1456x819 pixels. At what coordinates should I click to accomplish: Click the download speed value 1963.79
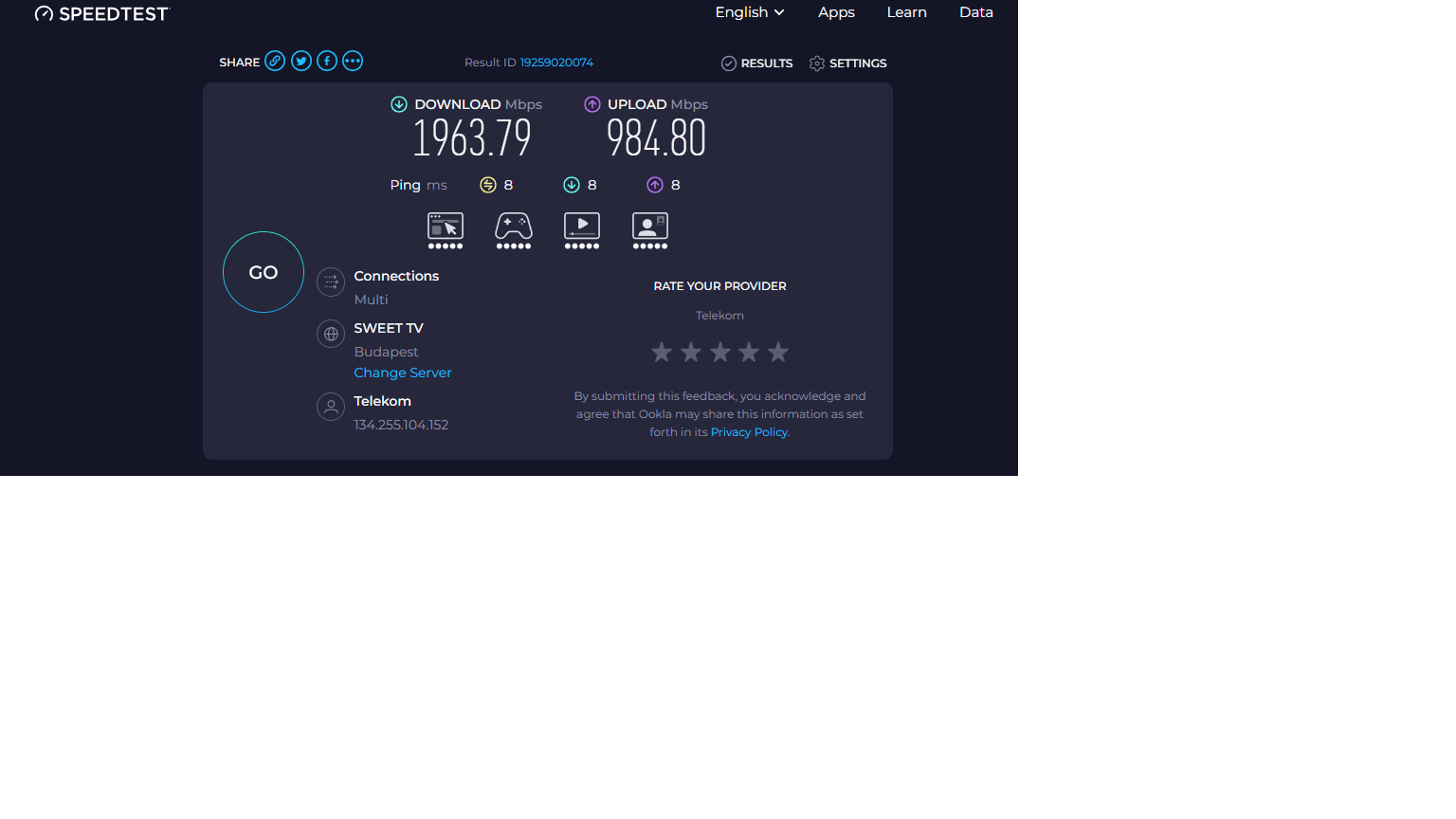click(472, 139)
